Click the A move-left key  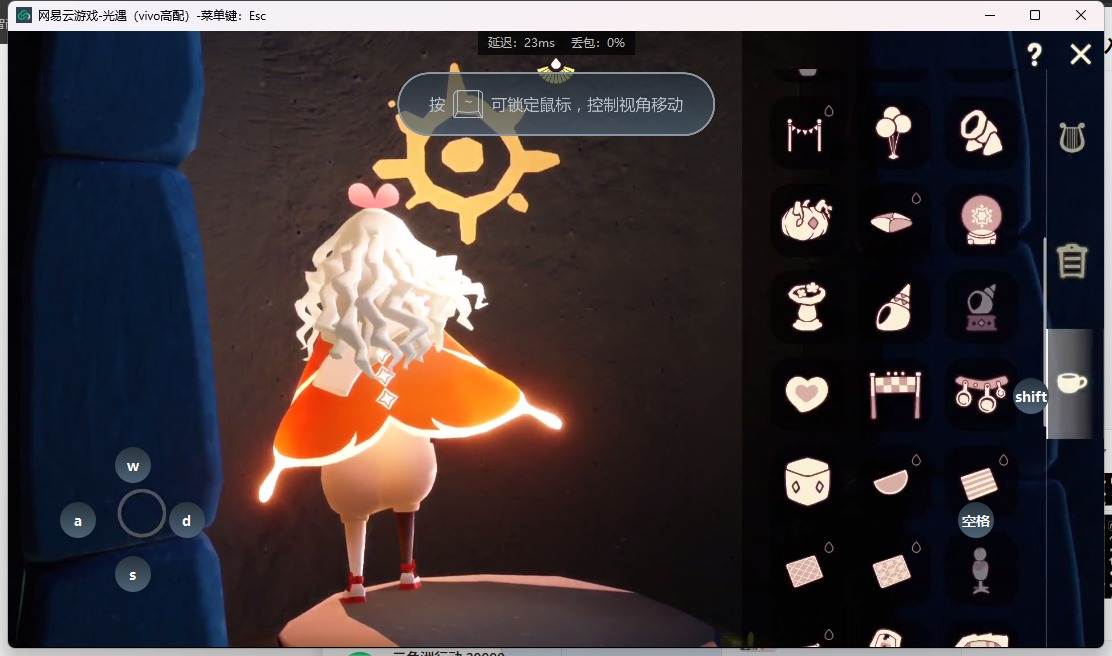coord(78,521)
